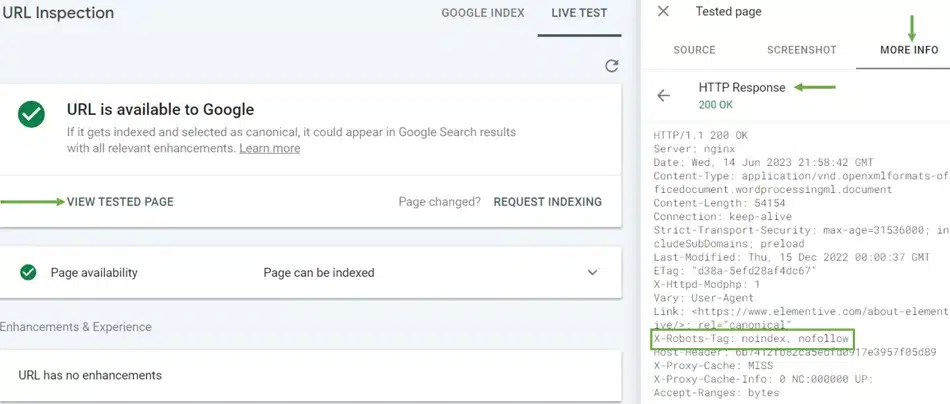
Task: Click the X-Httpd-Modphp: 1 line
Action: point(706,284)
